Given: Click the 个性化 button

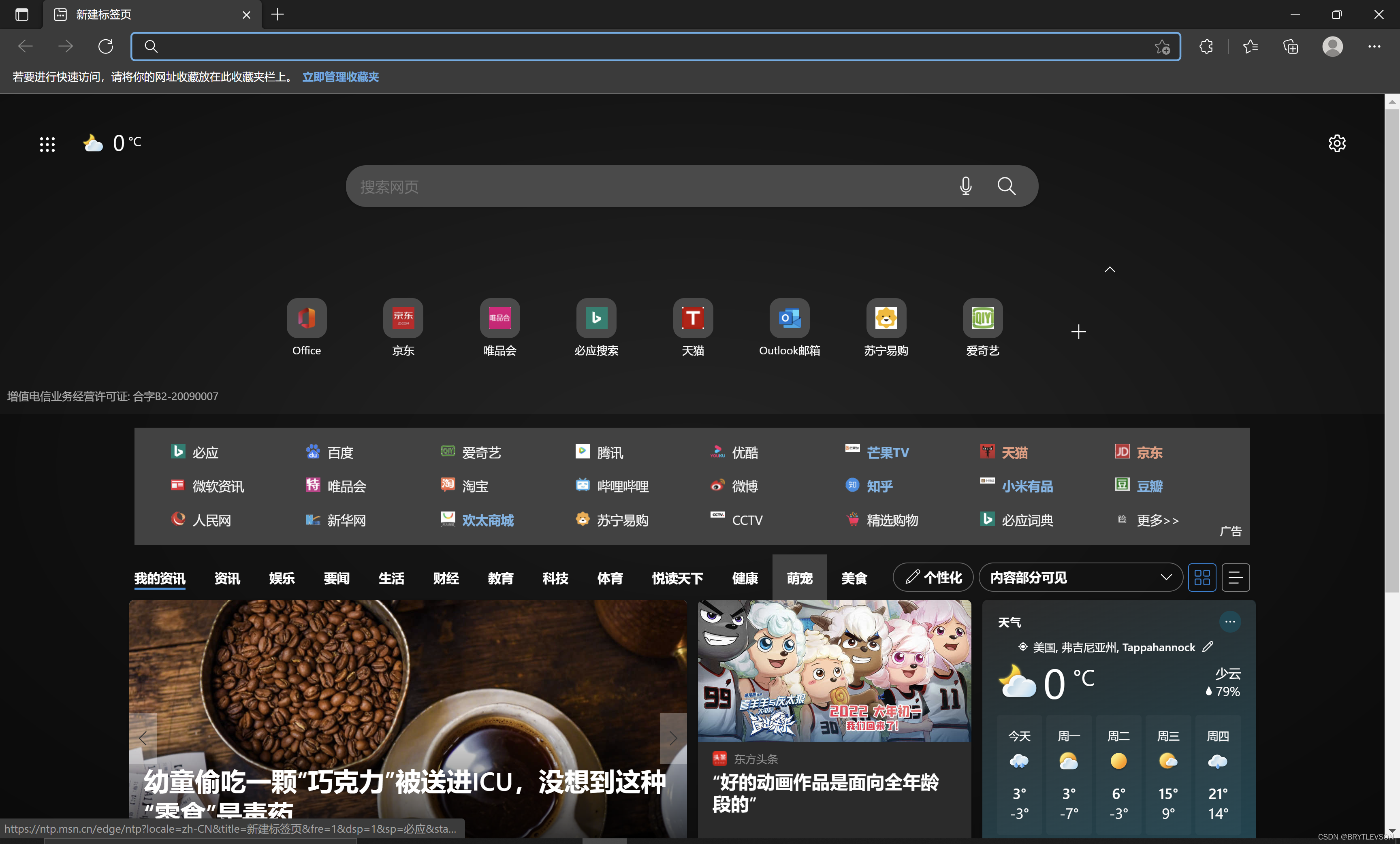Looking at the screenshot, I should [x=933, y=578].
